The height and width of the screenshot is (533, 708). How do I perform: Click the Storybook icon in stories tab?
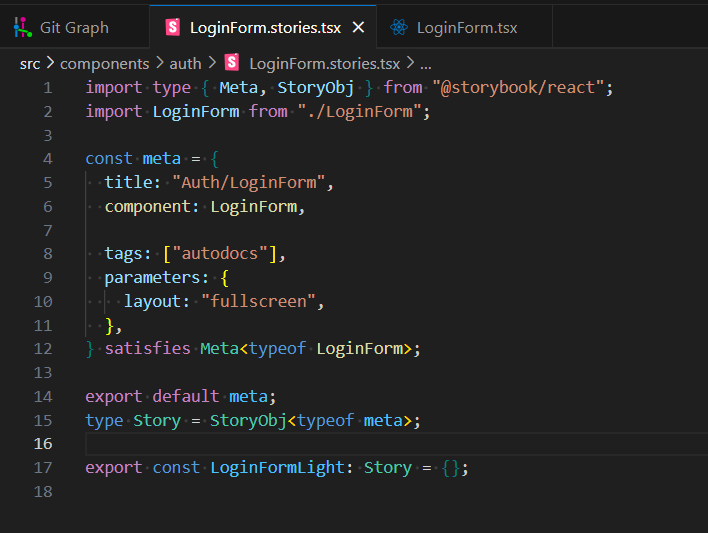point(173,28)
